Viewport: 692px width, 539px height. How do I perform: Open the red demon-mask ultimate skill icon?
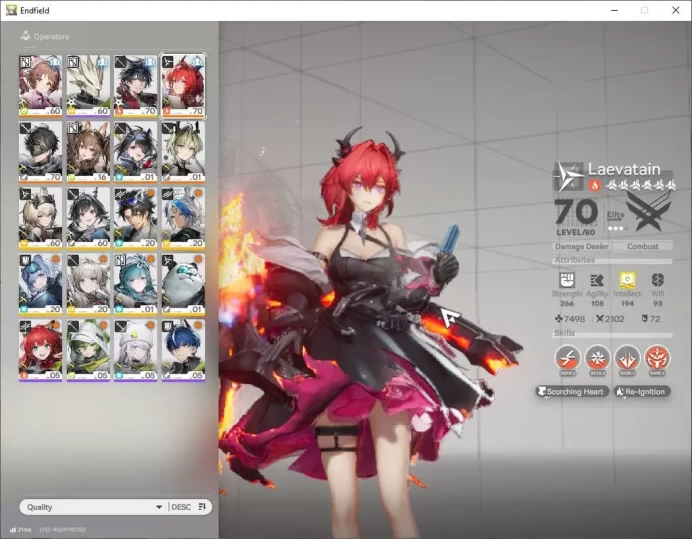(x=657, y=358)
